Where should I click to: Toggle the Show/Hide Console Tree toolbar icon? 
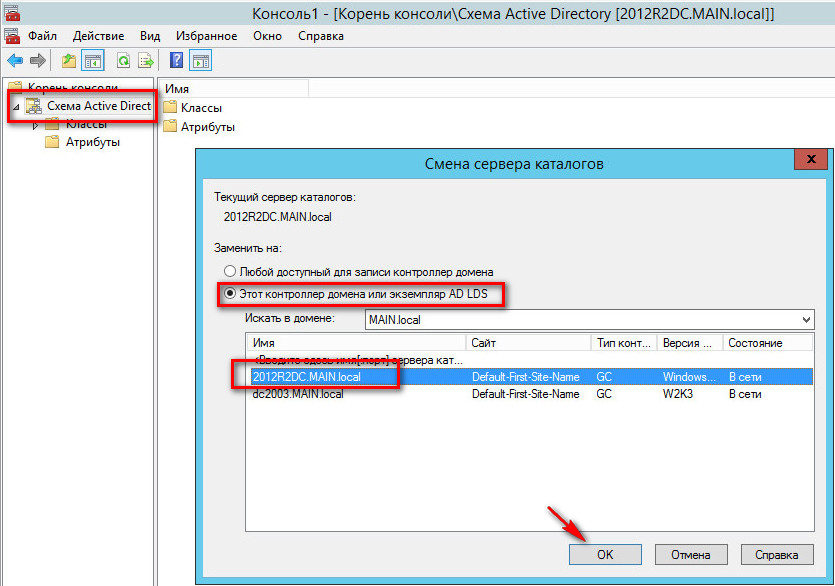93,61
